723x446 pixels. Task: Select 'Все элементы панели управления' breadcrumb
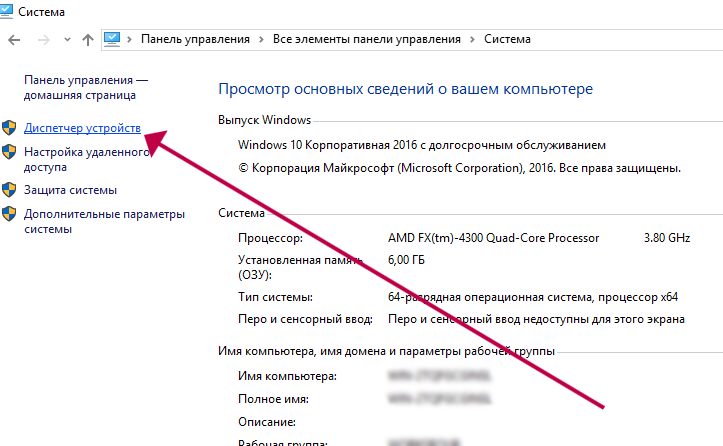tap(366, 39)
